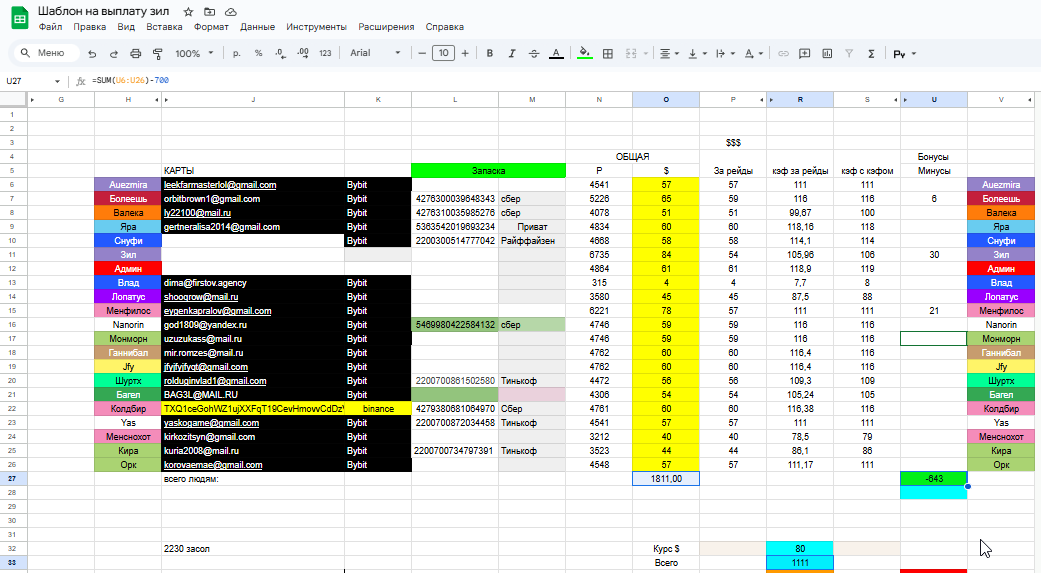Screen dimensions: 1041x573
Task: Decrease decimal places button
Action: tap(280, 53)
